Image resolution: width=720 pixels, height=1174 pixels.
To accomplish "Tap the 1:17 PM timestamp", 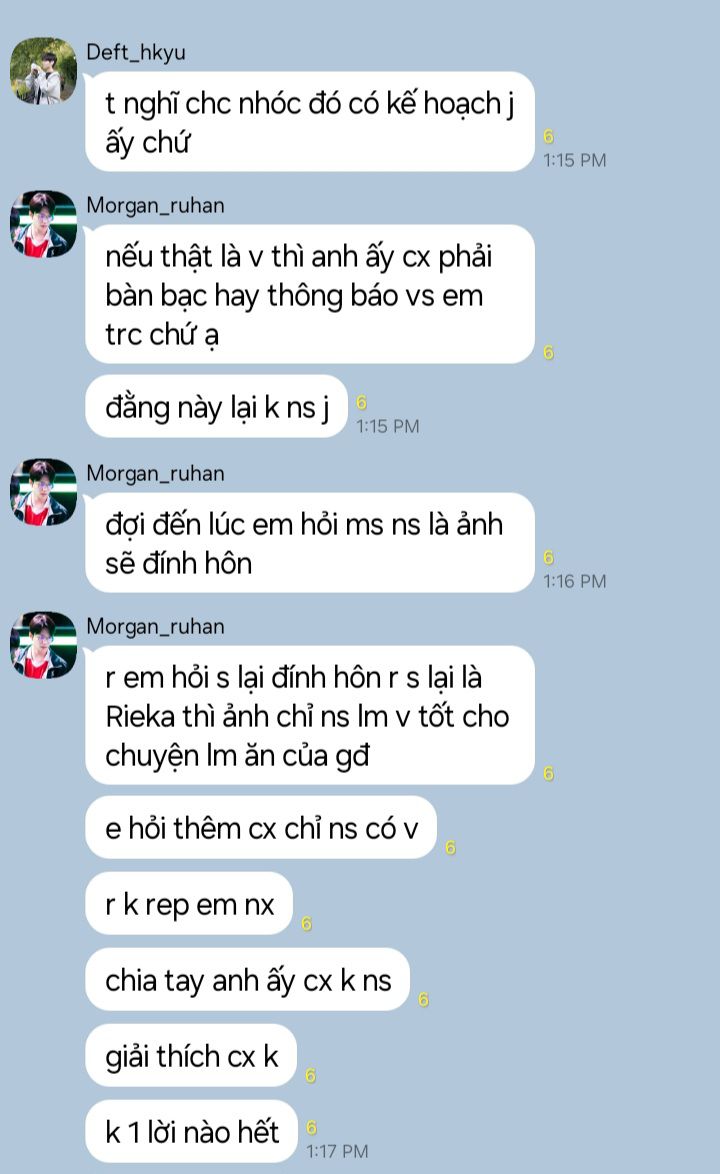I will coord(338,1152).
